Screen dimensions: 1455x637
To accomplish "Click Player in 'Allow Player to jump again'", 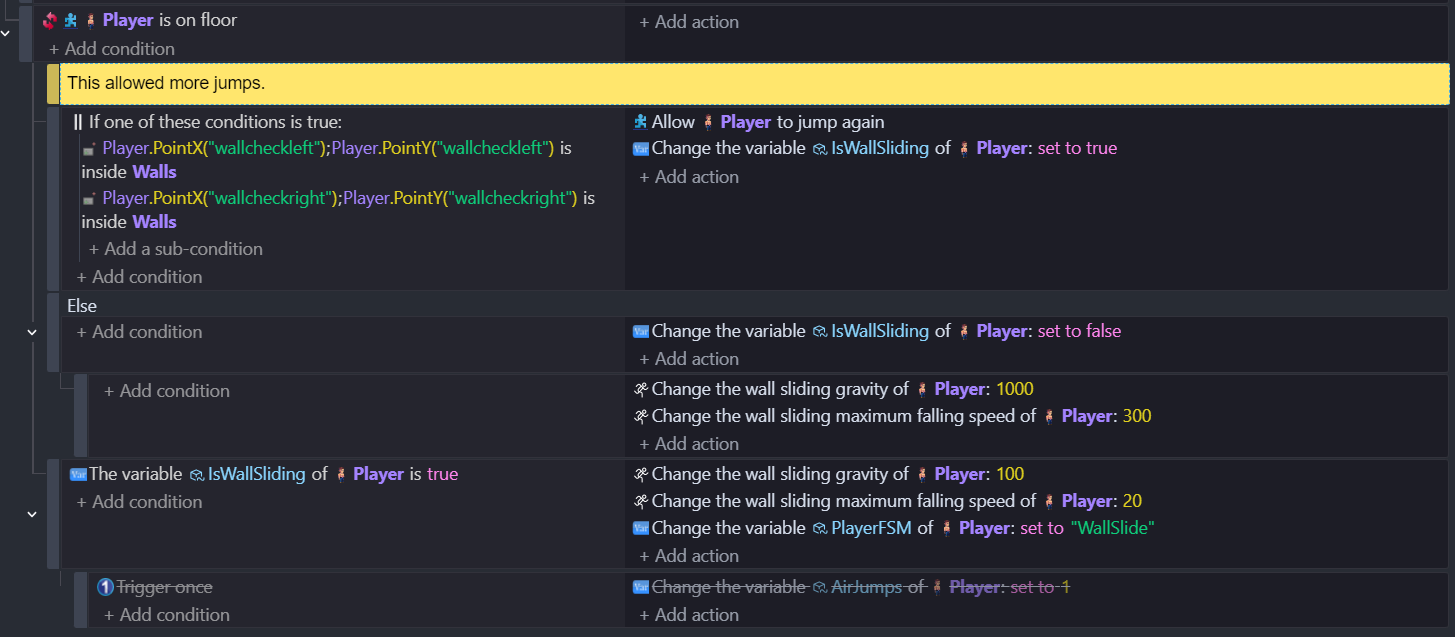I will [x=745, y=122].
